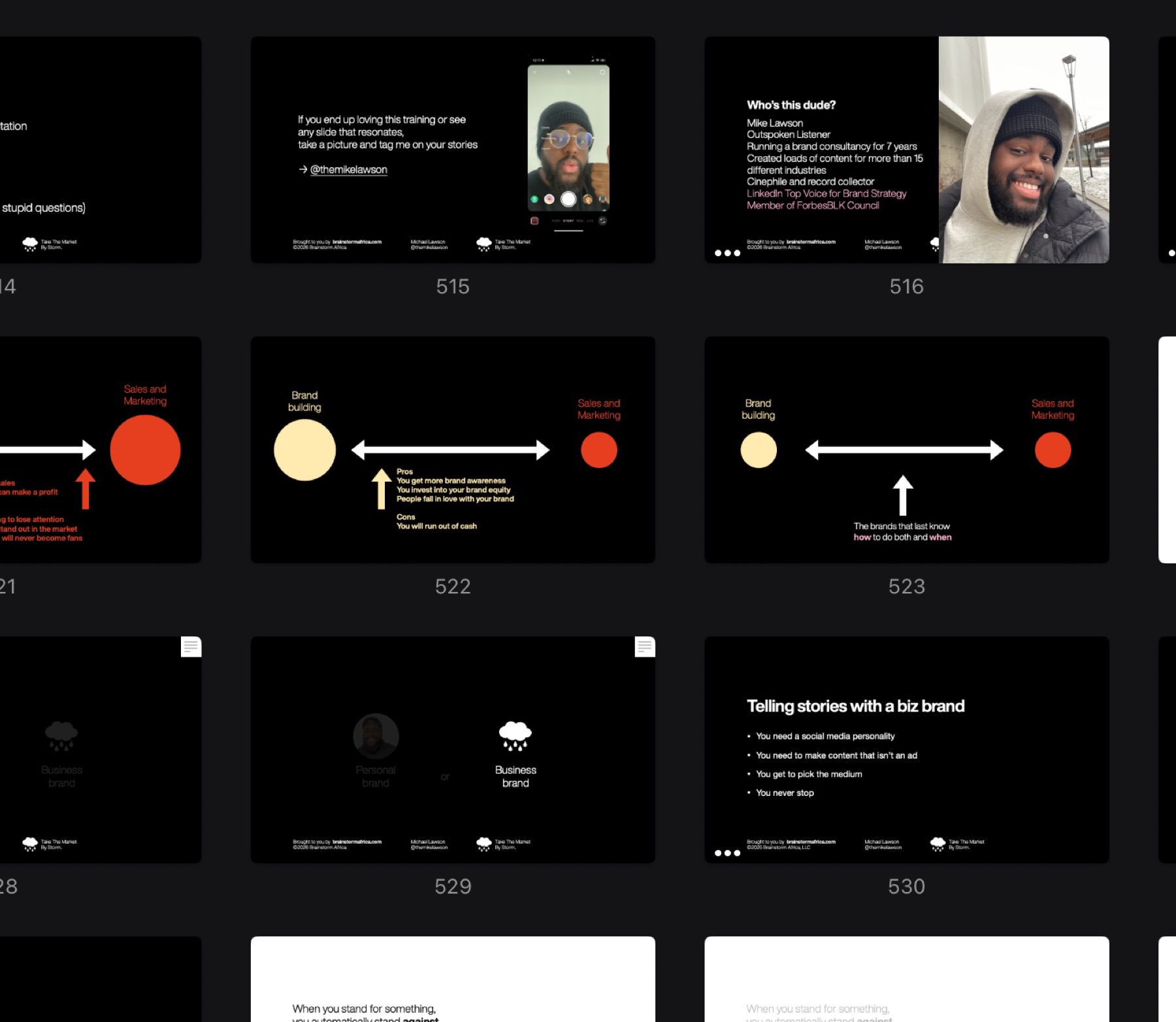Click the slide number label 516
1176x1022 pixels.
click(907, 286)
